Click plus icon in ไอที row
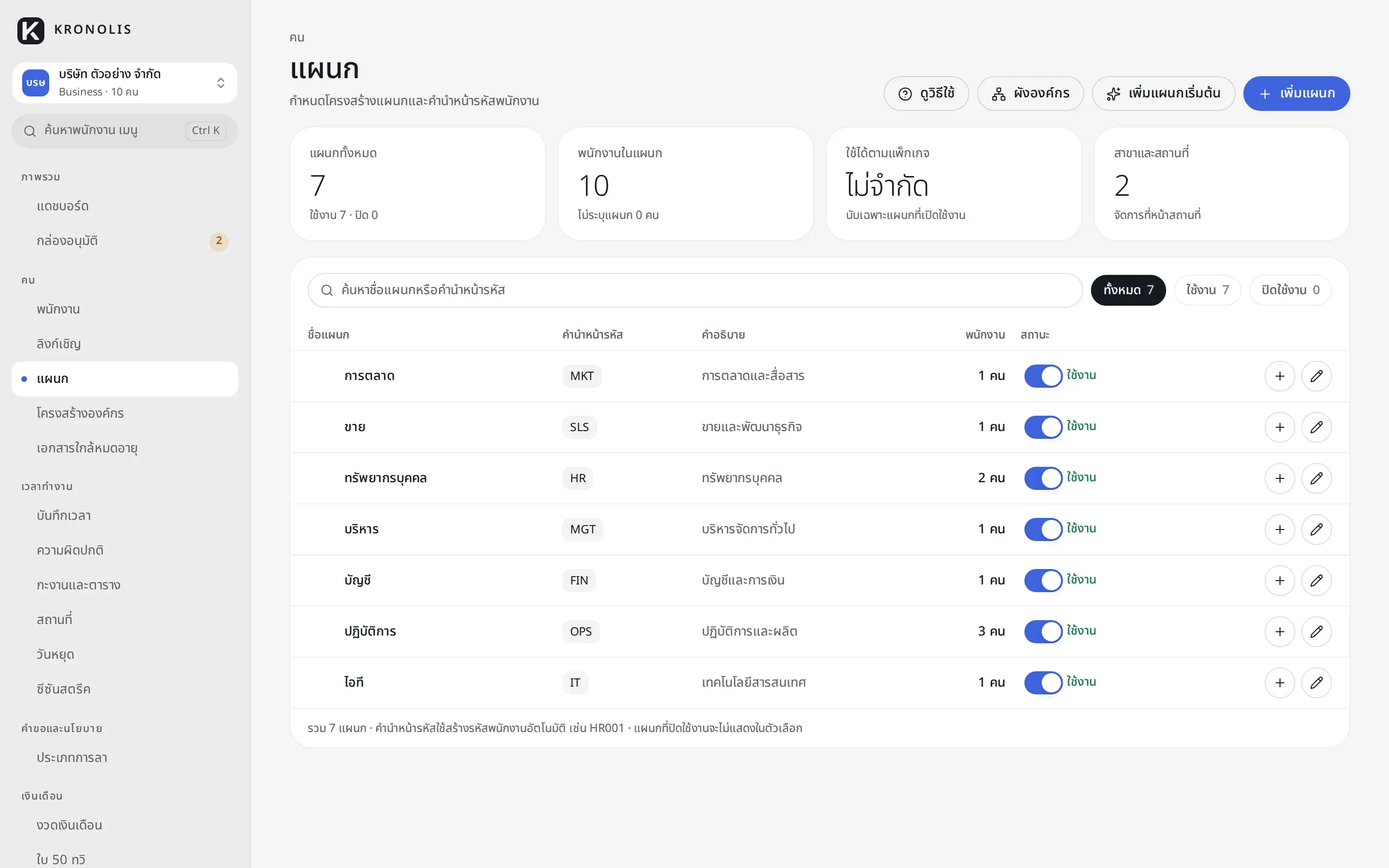1389x868 pixels. (1280, 682)
